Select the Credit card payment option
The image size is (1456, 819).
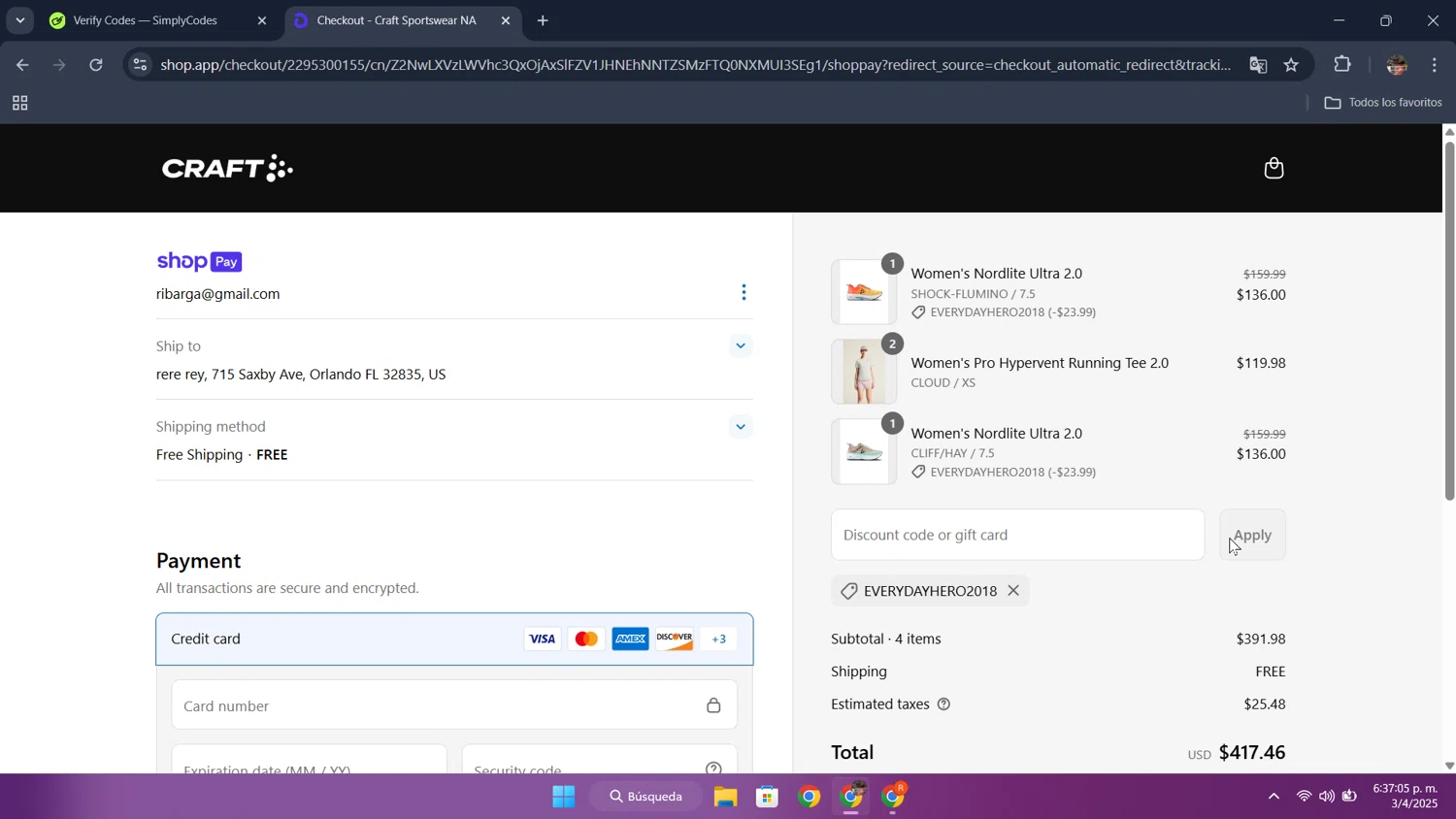coord(454,639)
